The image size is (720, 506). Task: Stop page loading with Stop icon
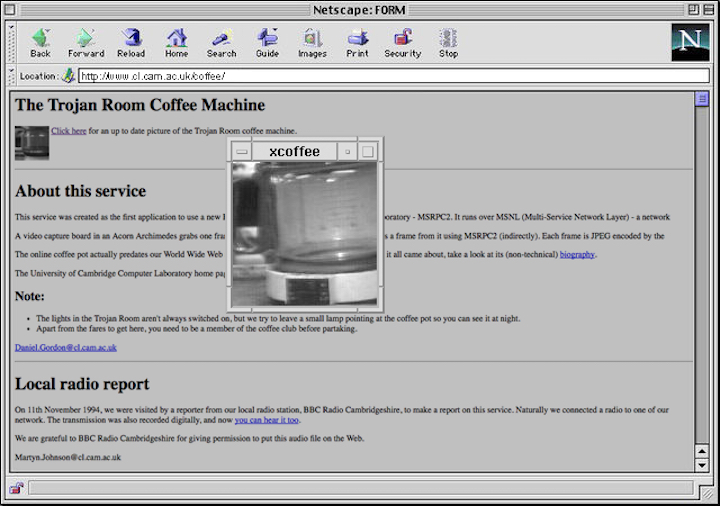[448, 41]
